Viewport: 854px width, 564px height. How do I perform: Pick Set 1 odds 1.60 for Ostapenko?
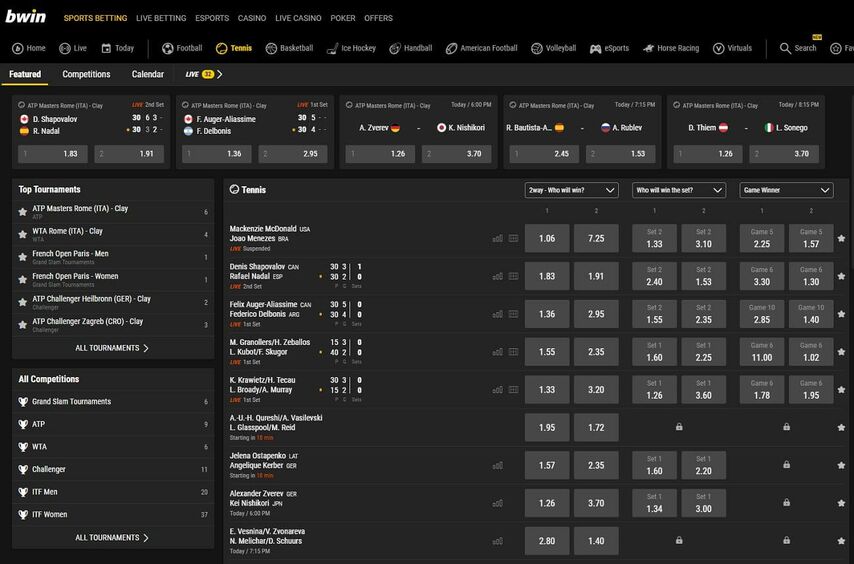654,465
